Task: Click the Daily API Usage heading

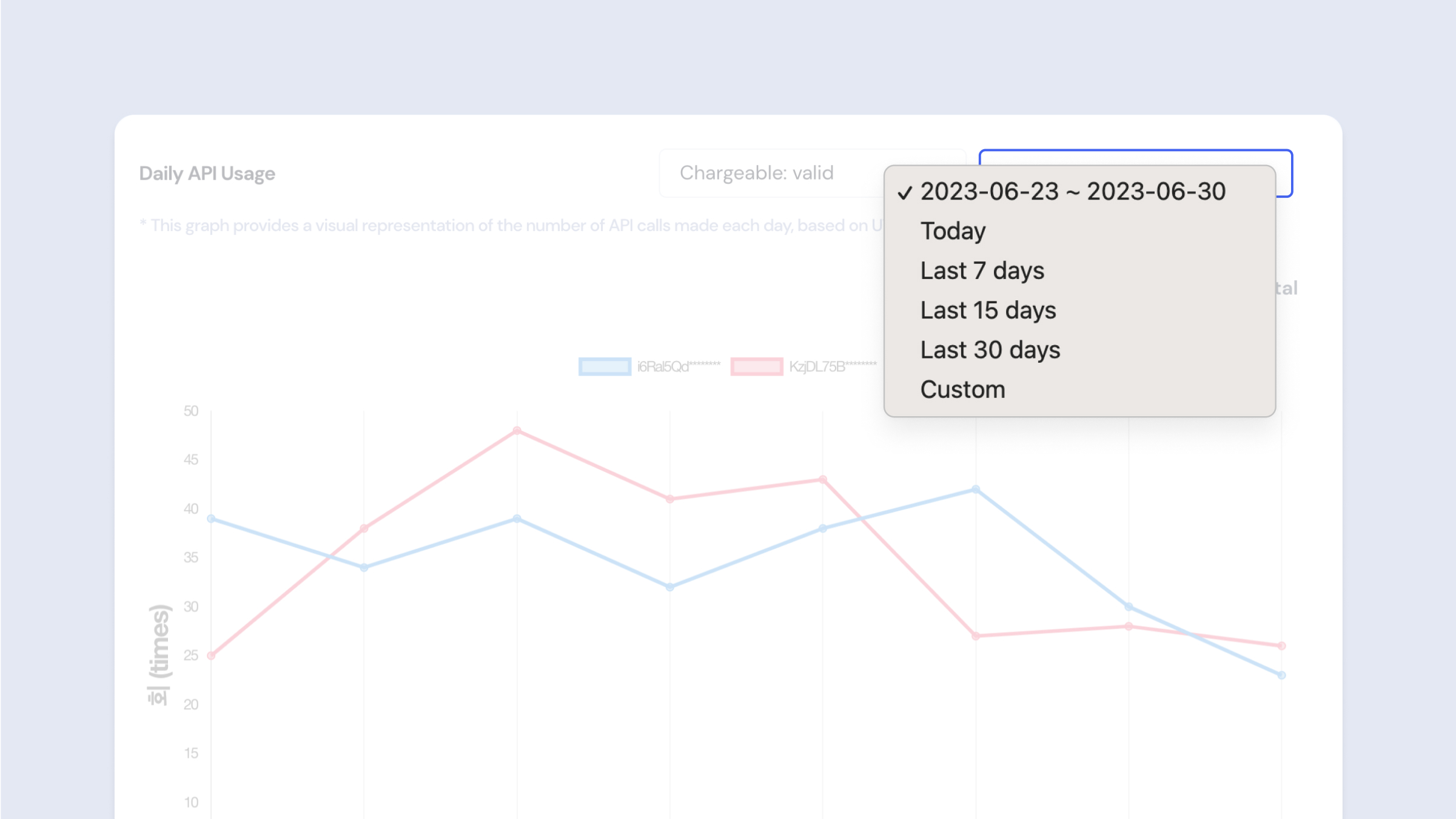Action: (x=207, y=174)
